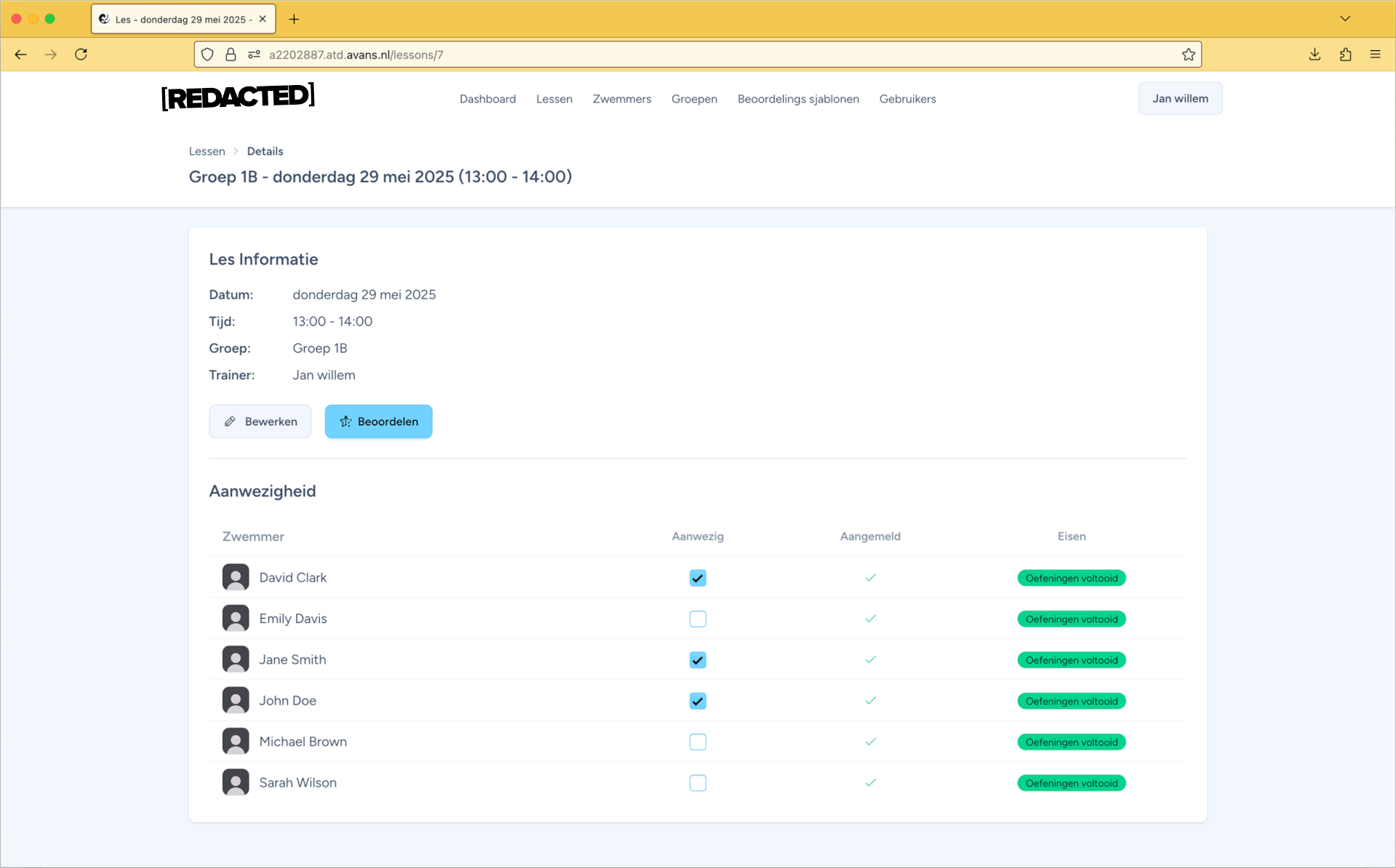The height and width of the screenshot is (868, 1396).
Task: Open the browser hamburger menu icon
Action: coord(1375,55)
